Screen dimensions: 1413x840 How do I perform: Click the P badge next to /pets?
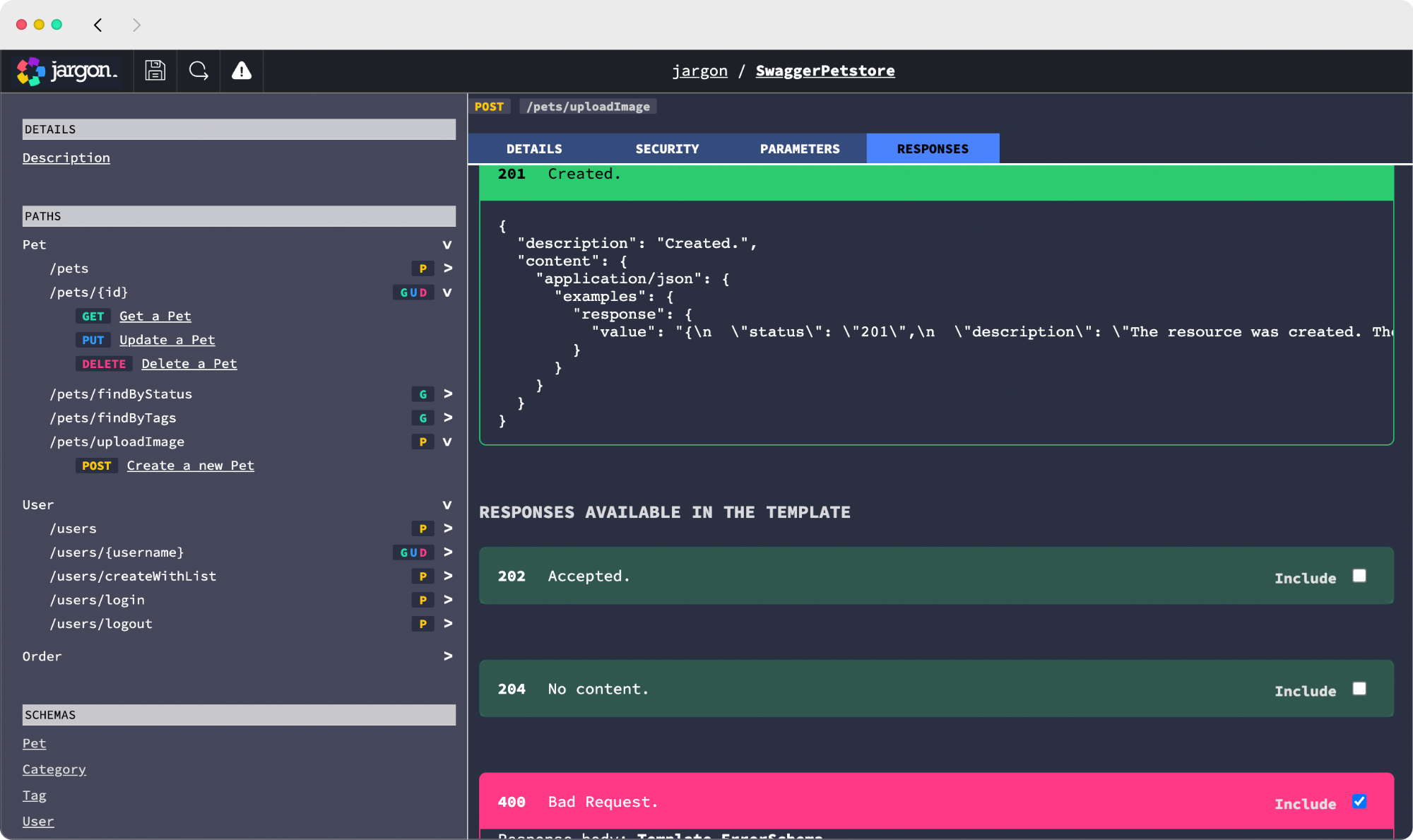tap(422, 268)
